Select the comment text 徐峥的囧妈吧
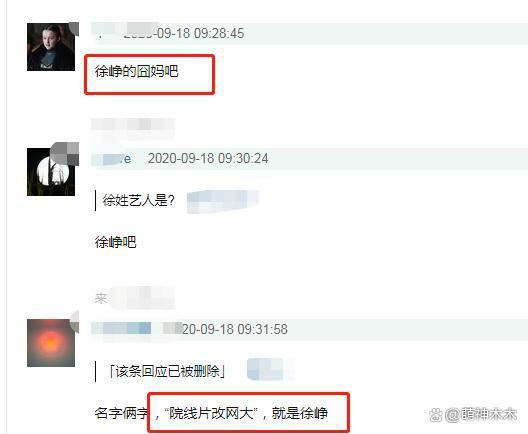This screenshot has height=434, width=528. [x=136, y=71]
